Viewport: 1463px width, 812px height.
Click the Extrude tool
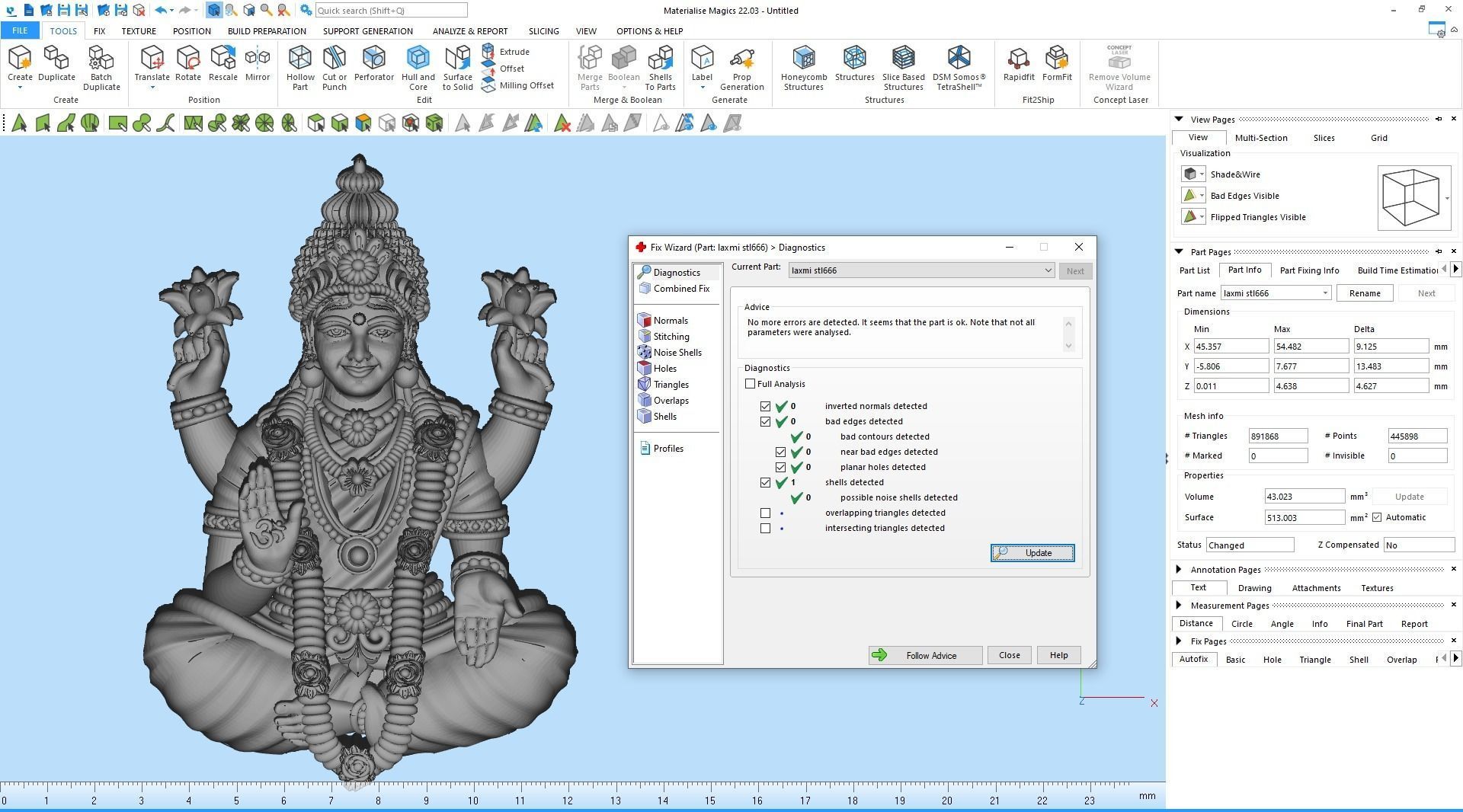pos(506,52)
